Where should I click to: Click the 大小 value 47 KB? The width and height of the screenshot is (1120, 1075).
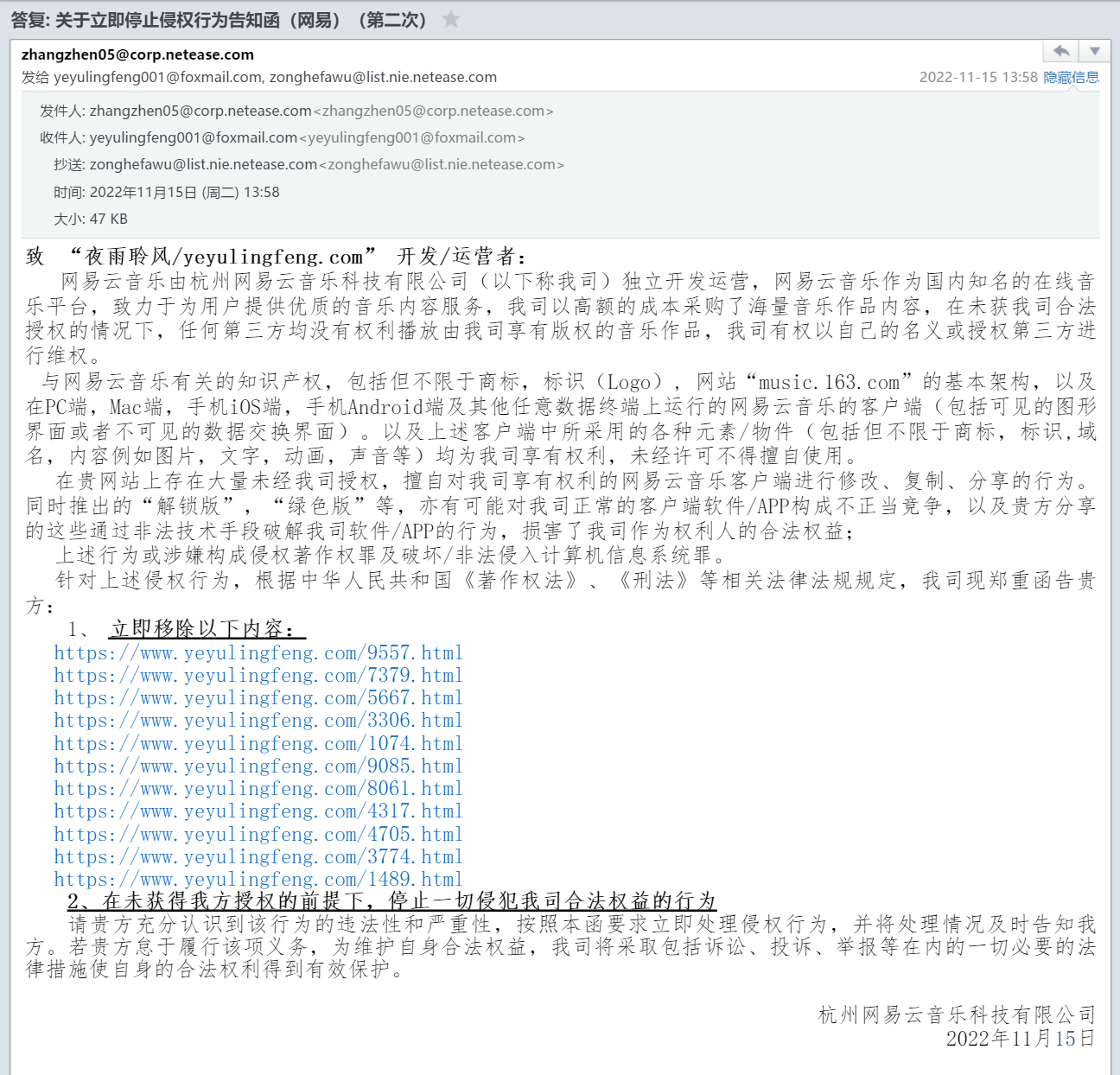pyautogui.click(x=109, y=219)
